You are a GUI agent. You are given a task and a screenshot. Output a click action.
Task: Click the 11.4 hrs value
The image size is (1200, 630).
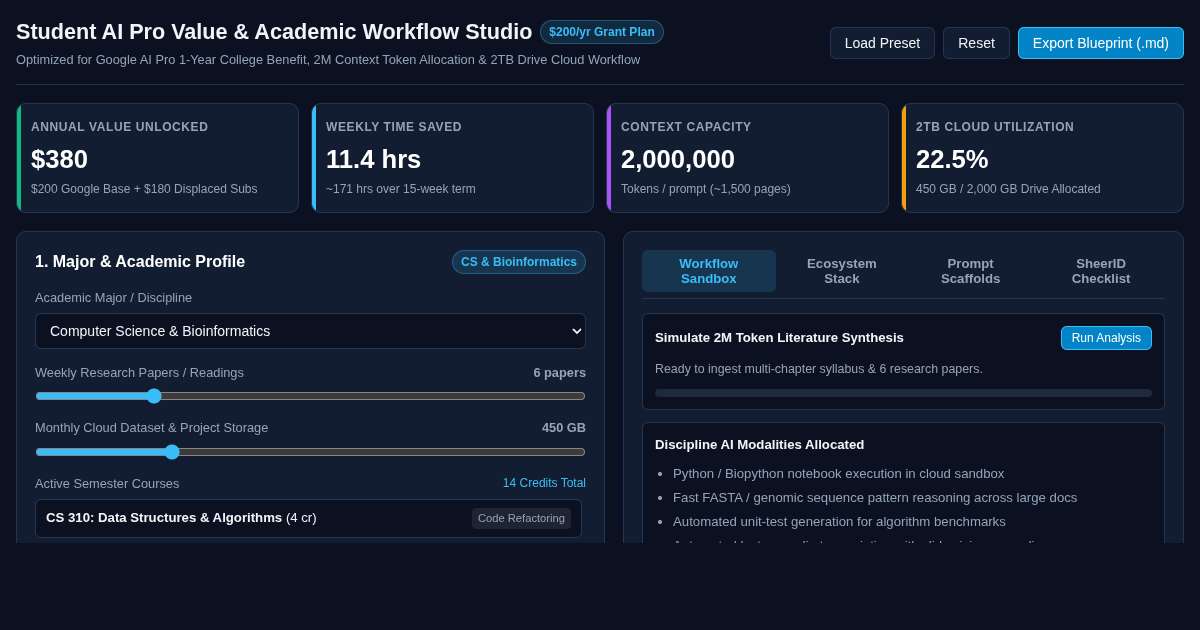(x=373, y=159)
